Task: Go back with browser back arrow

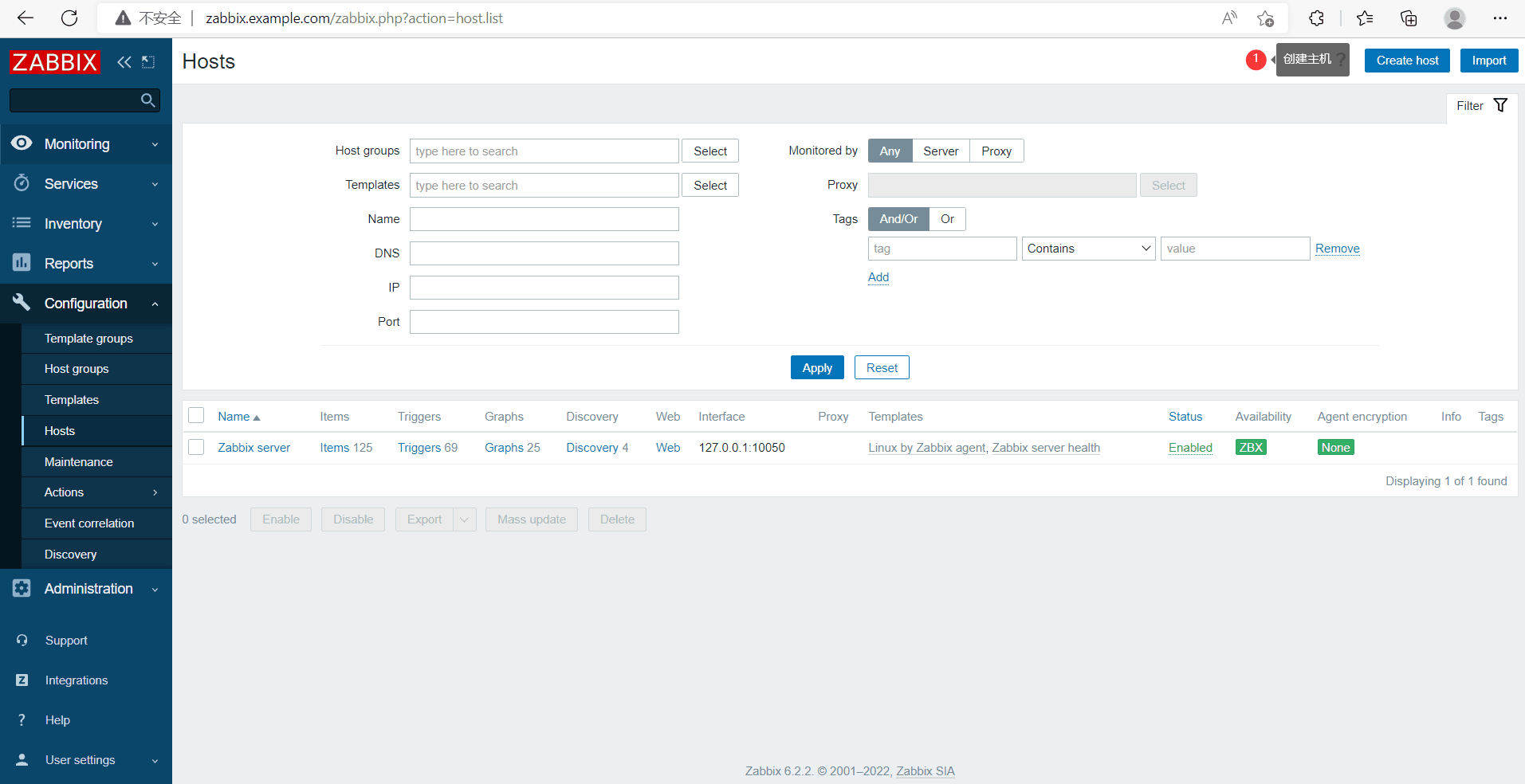Action: (26, 18)
